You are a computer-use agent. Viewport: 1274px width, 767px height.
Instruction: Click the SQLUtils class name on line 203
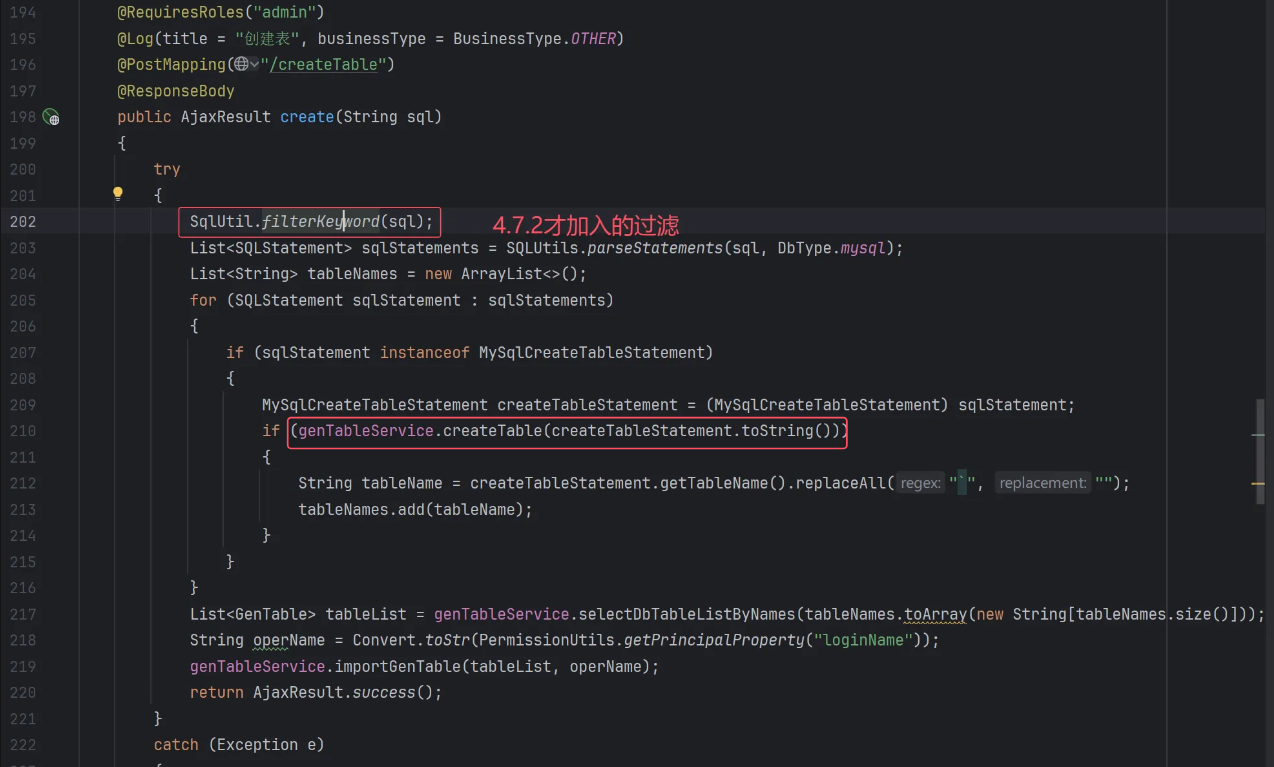tap(542, 248)
